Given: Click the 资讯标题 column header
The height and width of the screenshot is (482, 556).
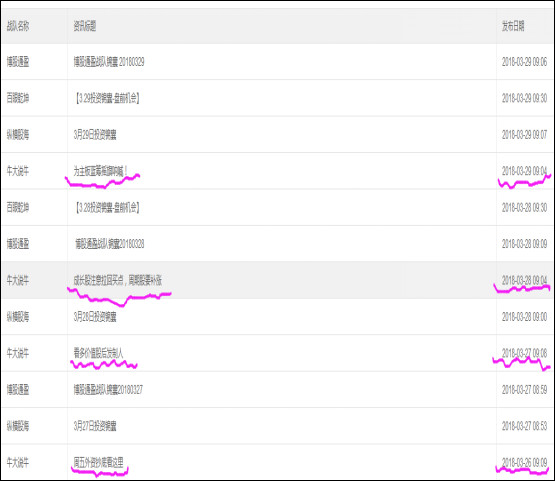Looking at the screenshot, I should (85, 26).
